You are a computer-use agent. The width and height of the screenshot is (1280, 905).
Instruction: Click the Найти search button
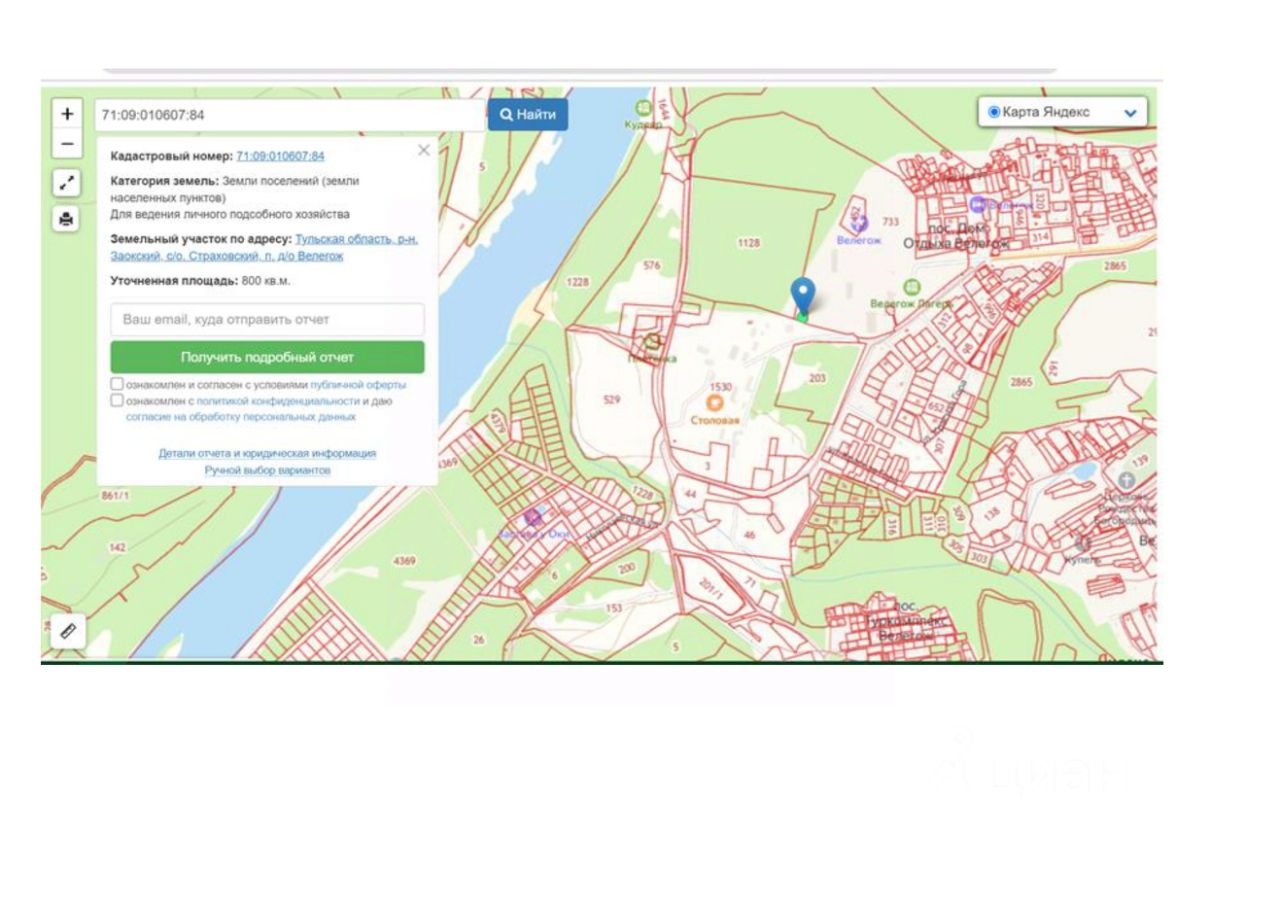[528, 114]
